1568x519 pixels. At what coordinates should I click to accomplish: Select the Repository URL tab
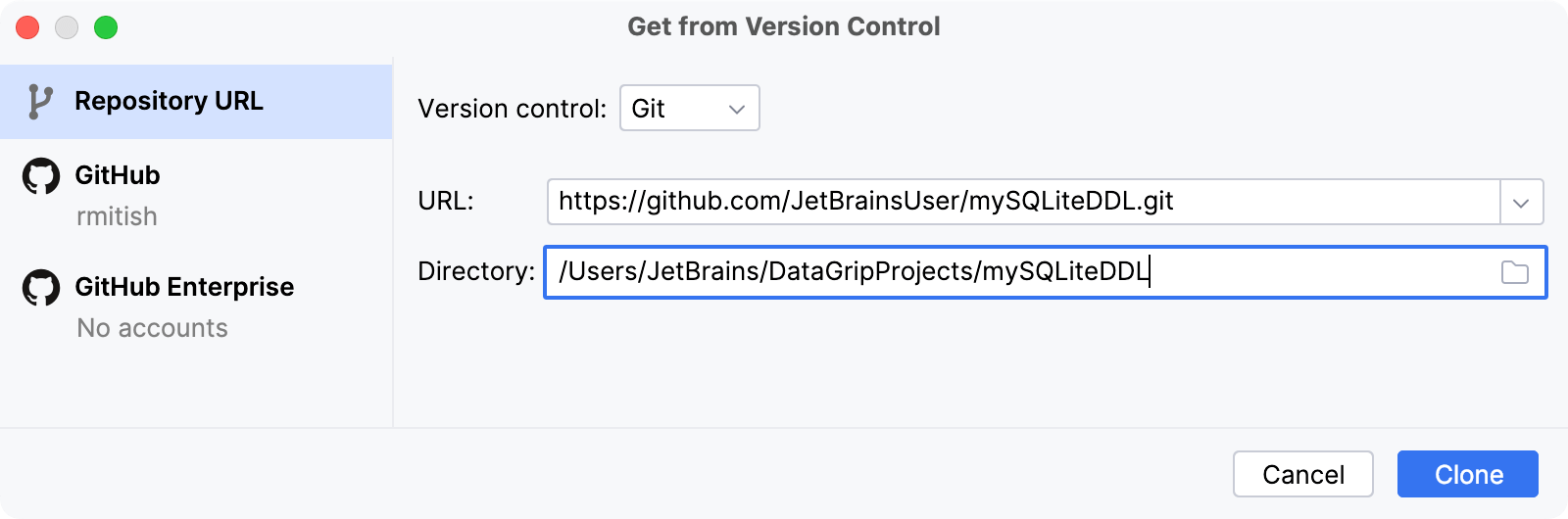(x=169, y=102)
